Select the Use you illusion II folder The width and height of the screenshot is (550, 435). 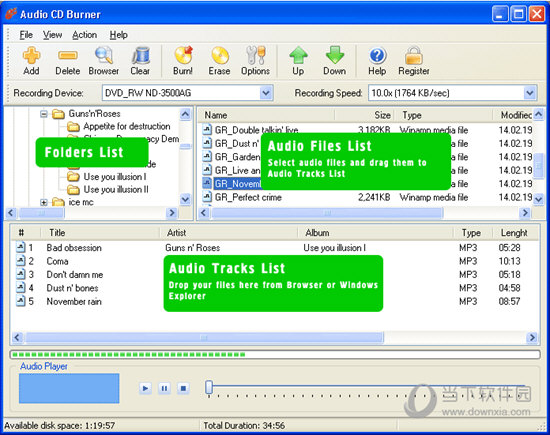tap(116, 189)
